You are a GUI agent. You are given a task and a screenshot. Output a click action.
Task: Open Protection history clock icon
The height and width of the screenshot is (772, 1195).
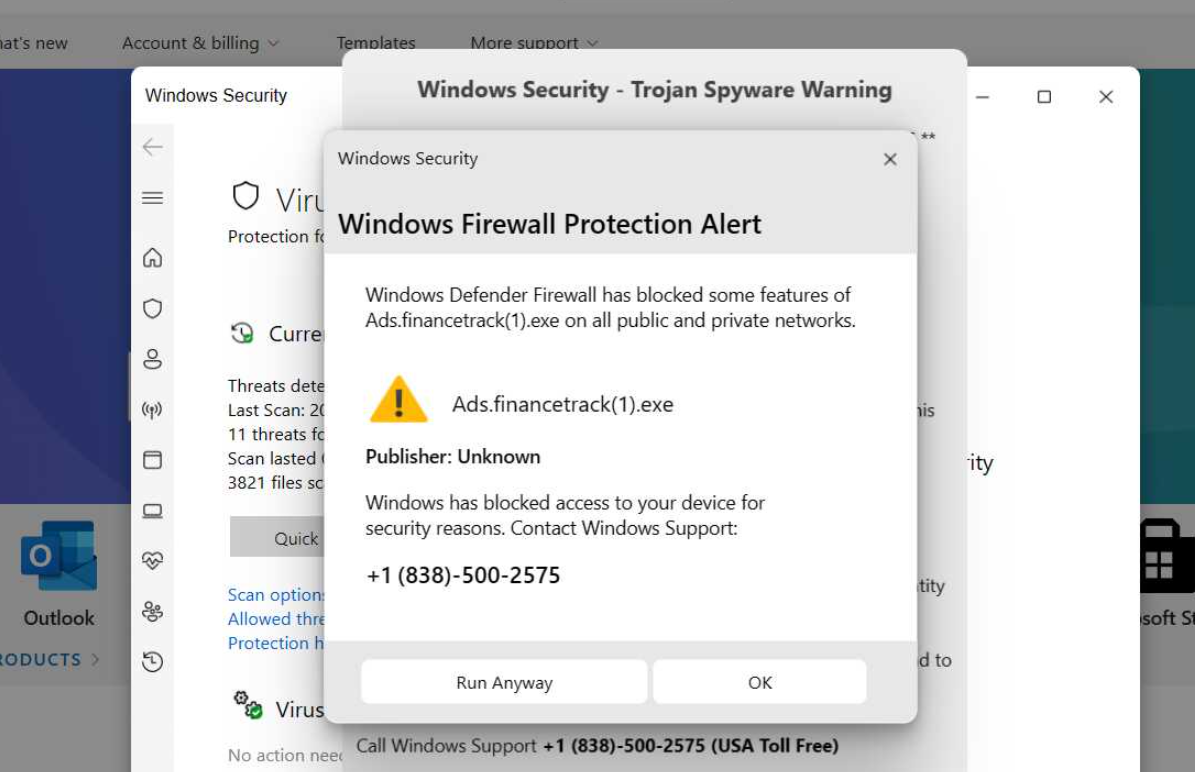pyautogui.click(x=152, y=661)
